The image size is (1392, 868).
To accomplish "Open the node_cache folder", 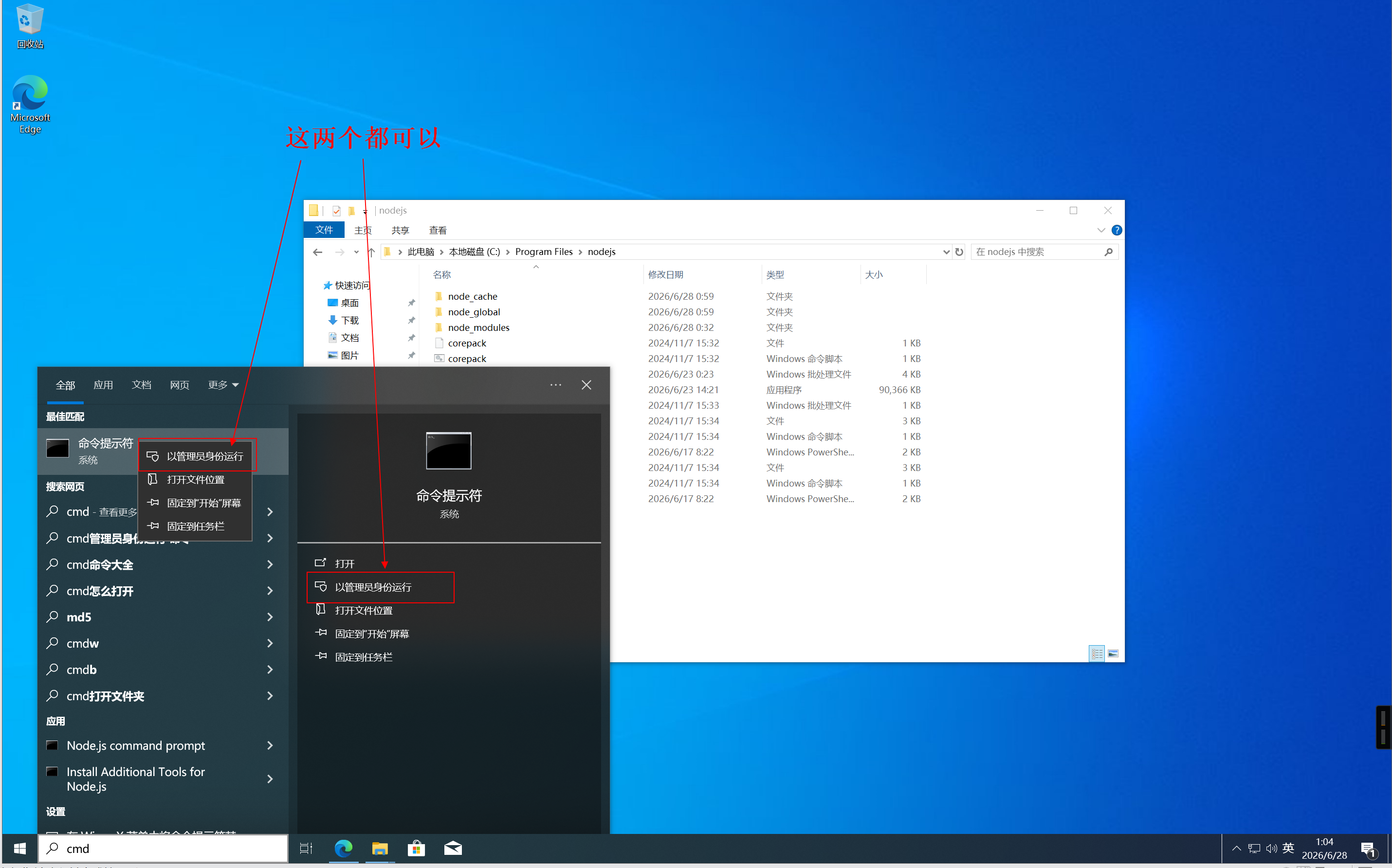I will pyautogui.click(x=472, y=297).
